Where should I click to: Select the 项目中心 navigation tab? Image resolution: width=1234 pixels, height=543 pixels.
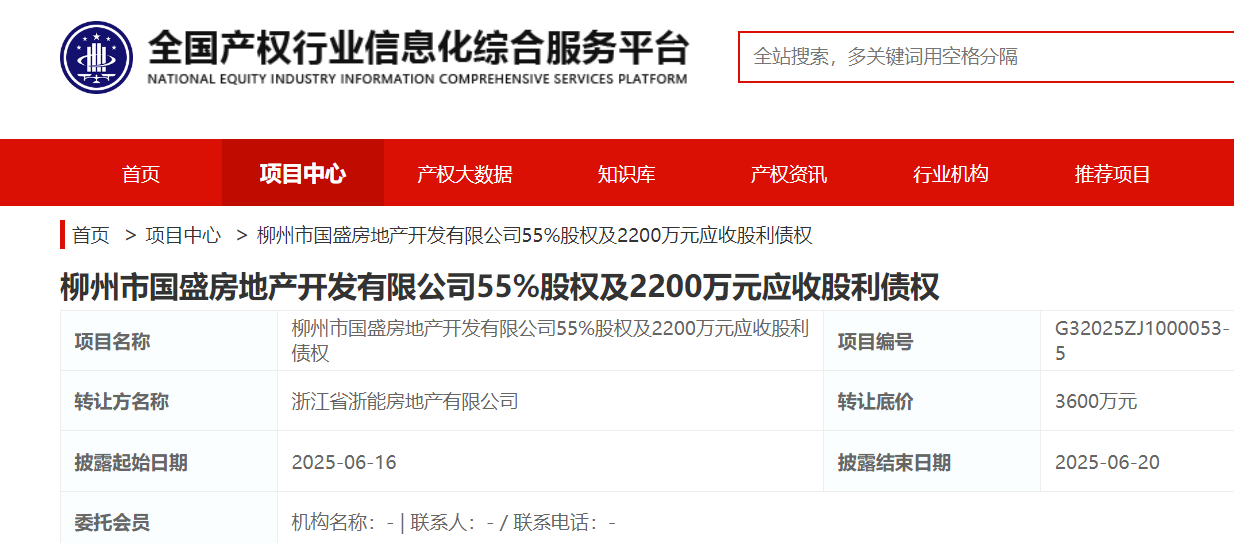point(303,174)
